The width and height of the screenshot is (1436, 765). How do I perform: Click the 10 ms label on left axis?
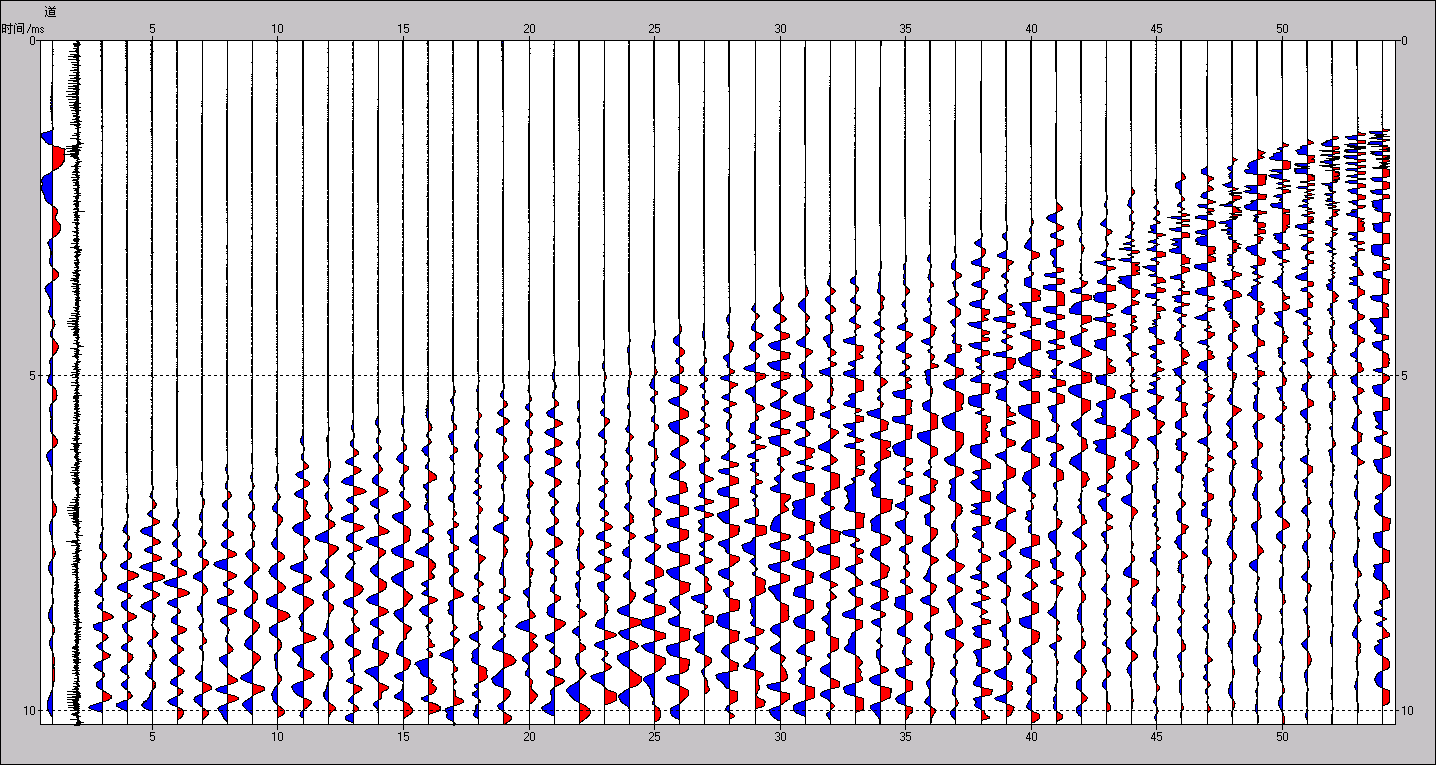30,711
